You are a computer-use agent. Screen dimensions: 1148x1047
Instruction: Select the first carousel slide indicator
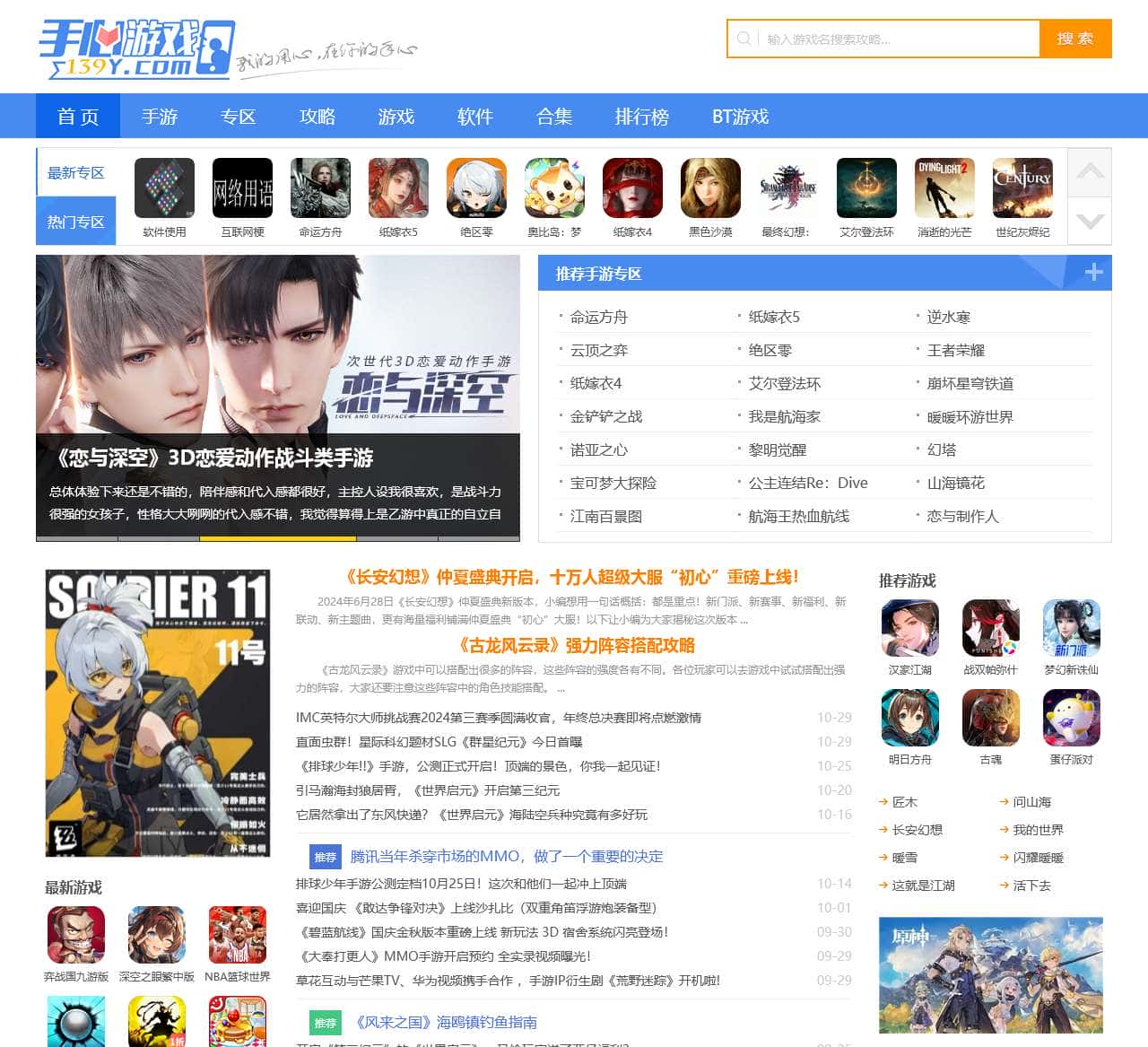click(x=77, y=538)
